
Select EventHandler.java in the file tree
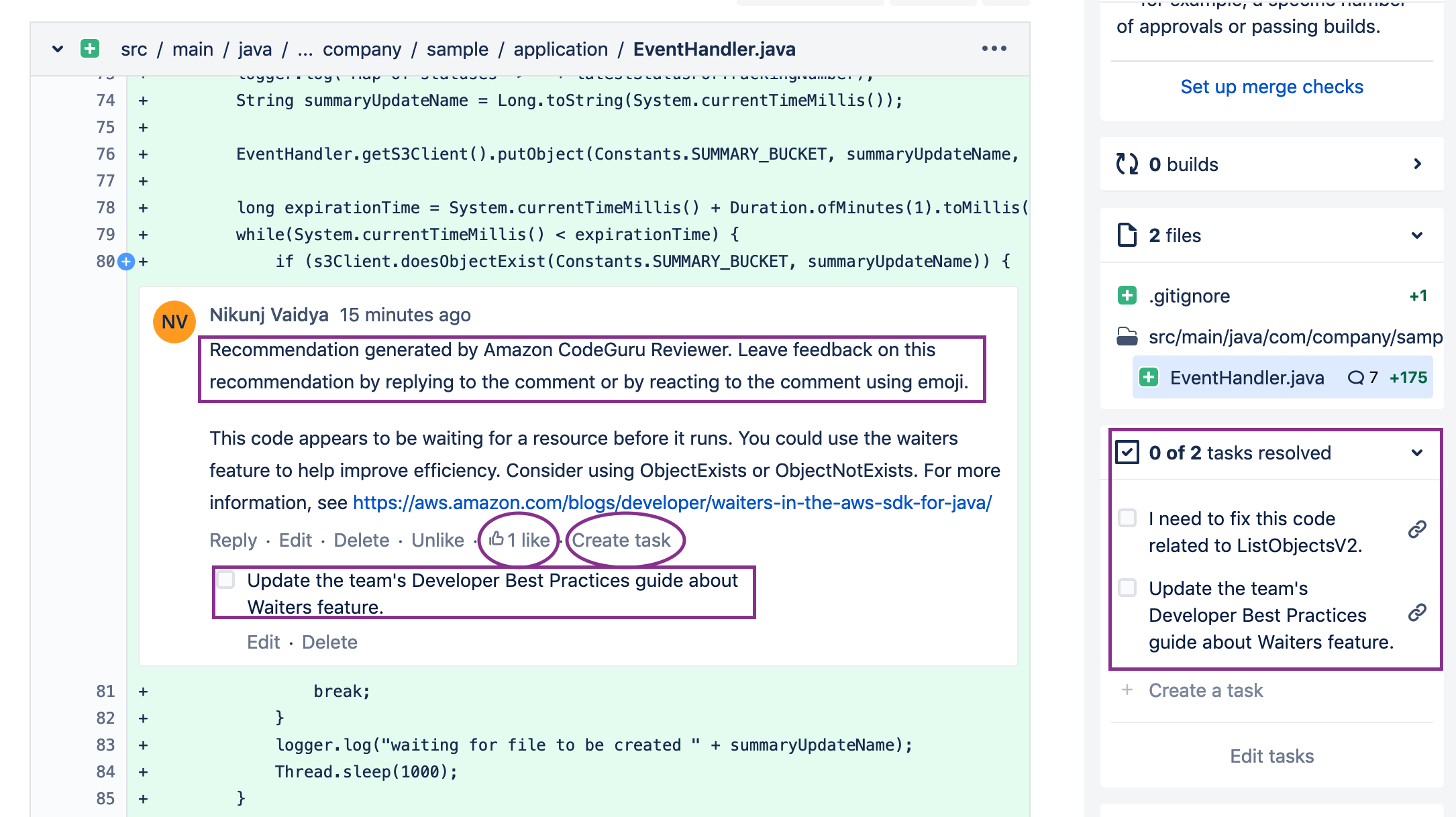(x=1247, y=378)
